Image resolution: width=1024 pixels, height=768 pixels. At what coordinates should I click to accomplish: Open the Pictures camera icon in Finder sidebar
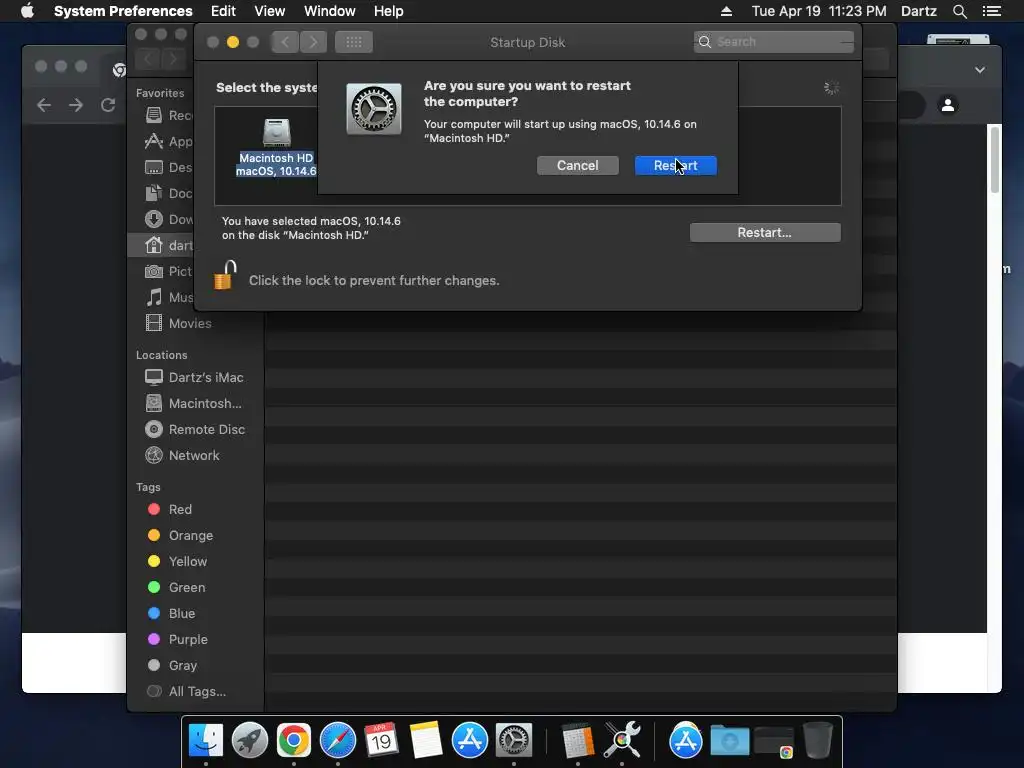[x=153, y=271]
